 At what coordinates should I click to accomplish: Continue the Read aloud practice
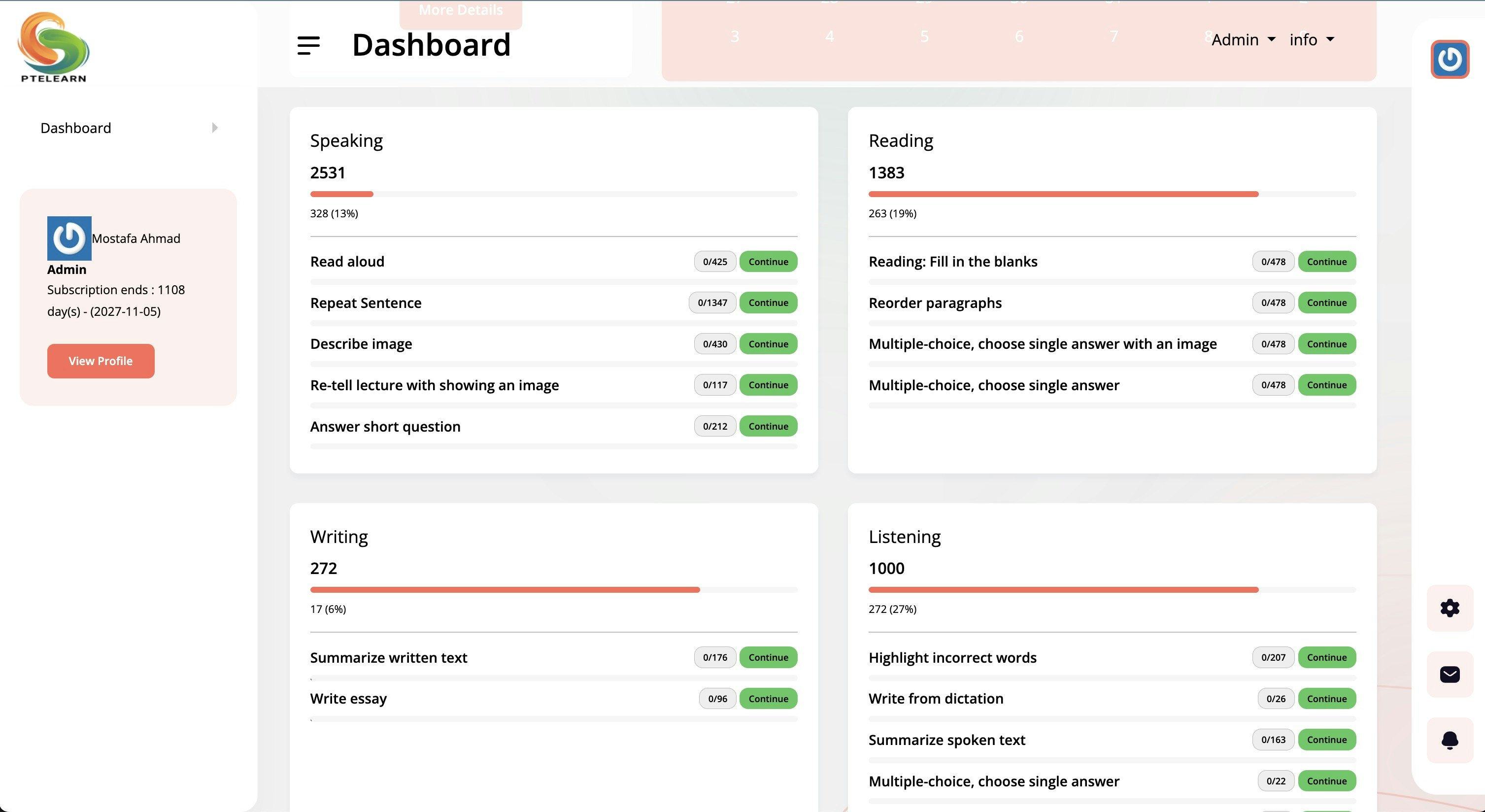(x=768, y=262)
